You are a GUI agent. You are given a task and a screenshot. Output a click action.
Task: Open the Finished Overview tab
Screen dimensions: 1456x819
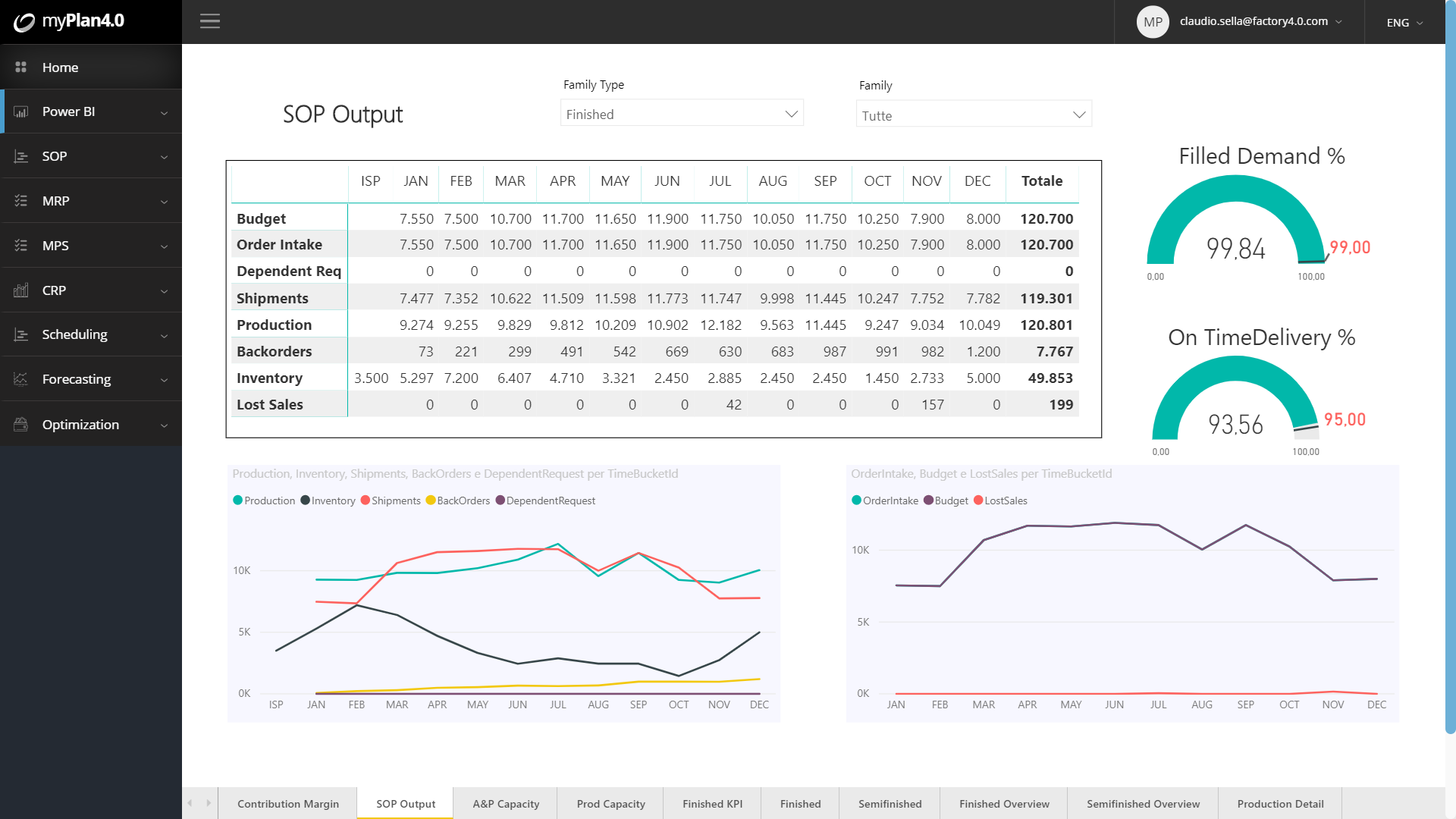coord(1004,804)
